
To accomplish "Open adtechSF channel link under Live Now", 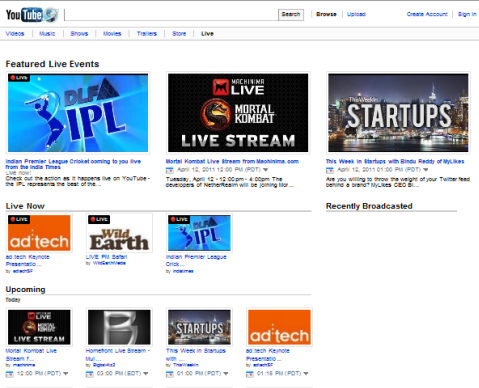I will [x=23, y=271].
